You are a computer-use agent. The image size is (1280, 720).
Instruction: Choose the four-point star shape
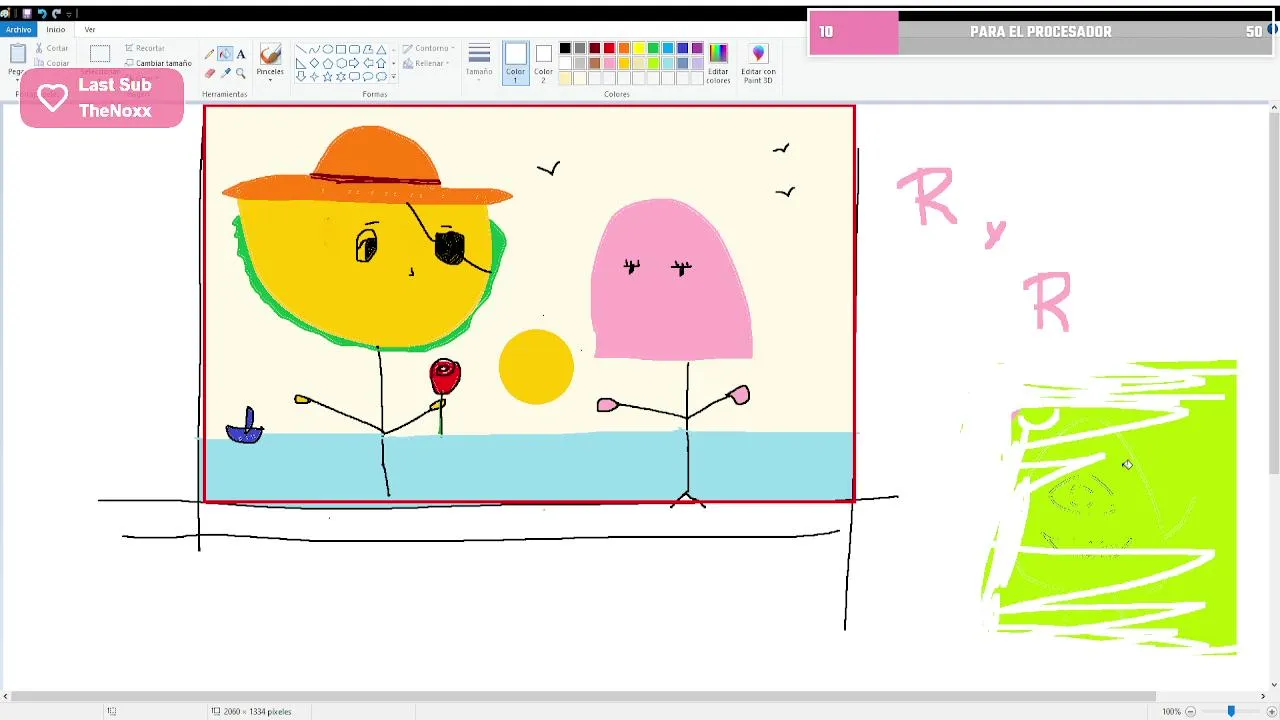click(x=314, y=77)
